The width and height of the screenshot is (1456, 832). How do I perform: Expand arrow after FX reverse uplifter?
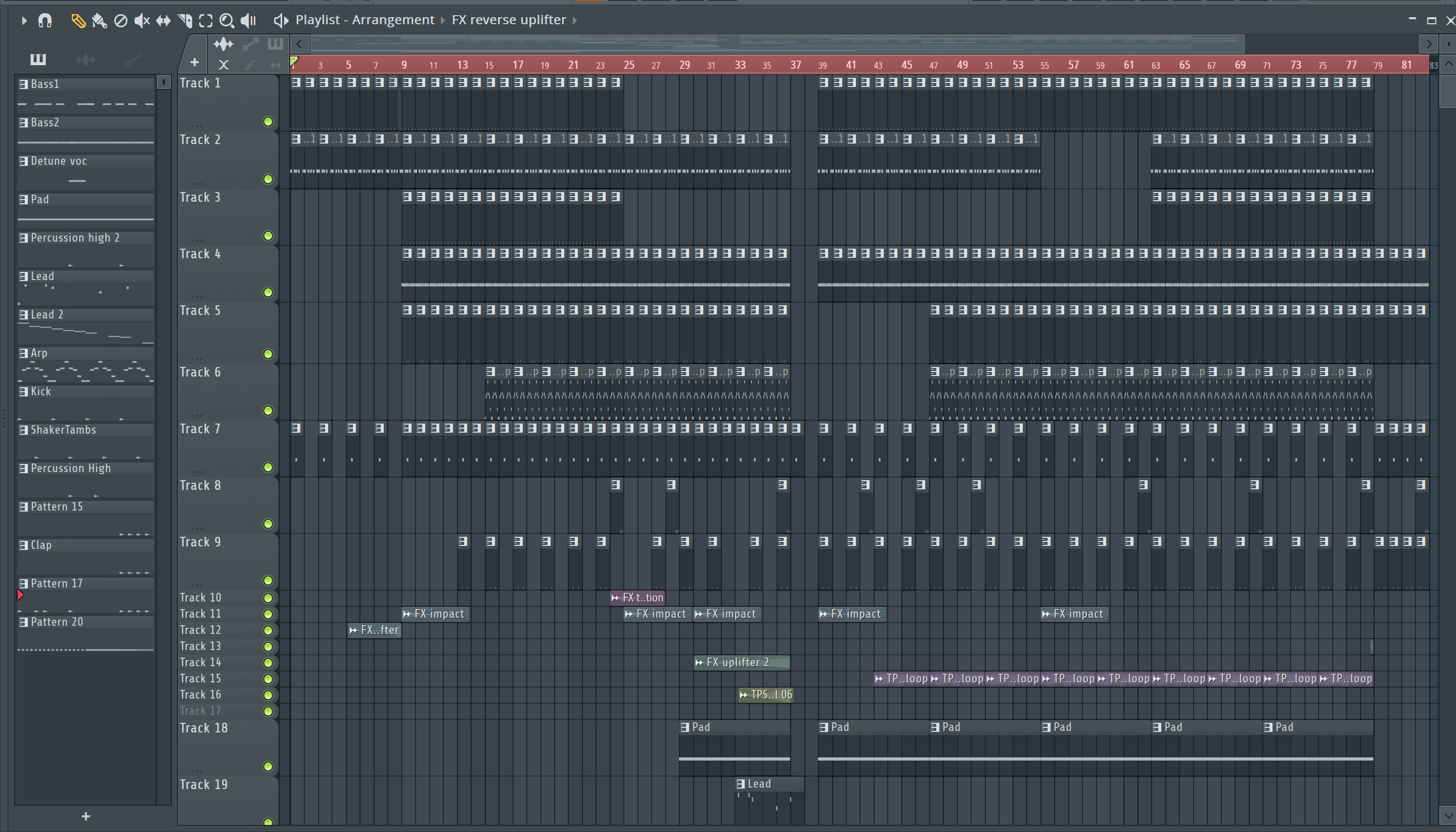575,21
